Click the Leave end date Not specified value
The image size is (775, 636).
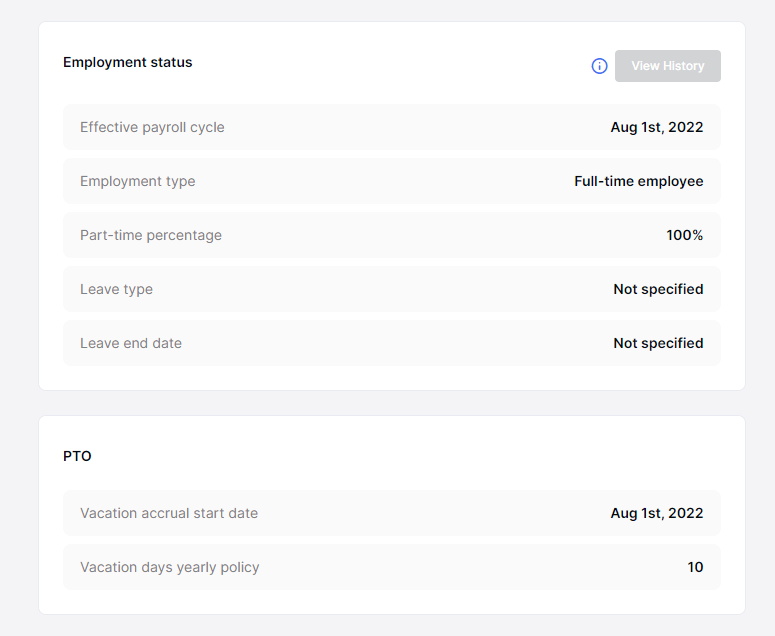pyautogui.click(x=658, y=343)
